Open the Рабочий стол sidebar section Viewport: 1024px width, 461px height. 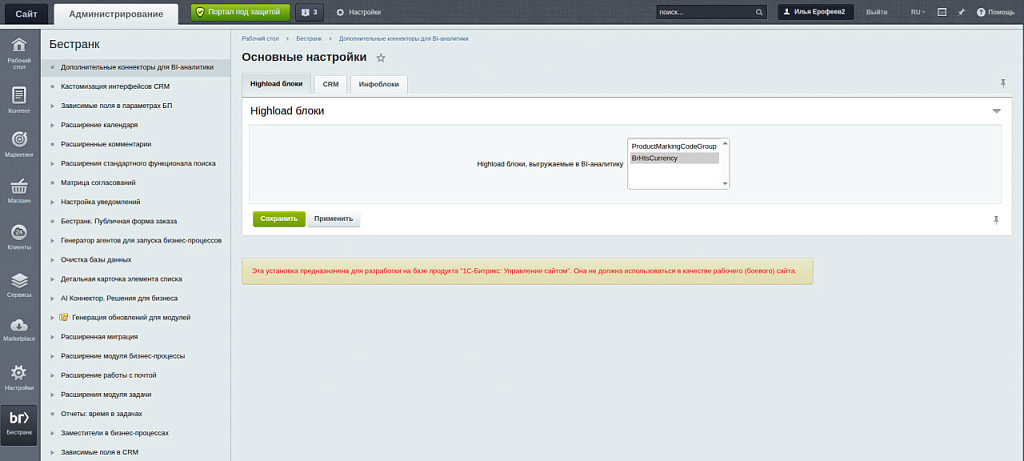click(x=19, y=51)
